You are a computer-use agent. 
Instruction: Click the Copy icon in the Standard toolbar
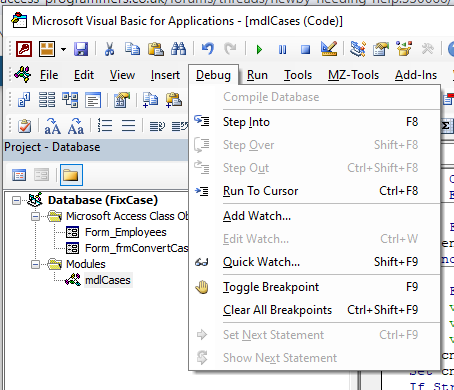click(133, 49)
